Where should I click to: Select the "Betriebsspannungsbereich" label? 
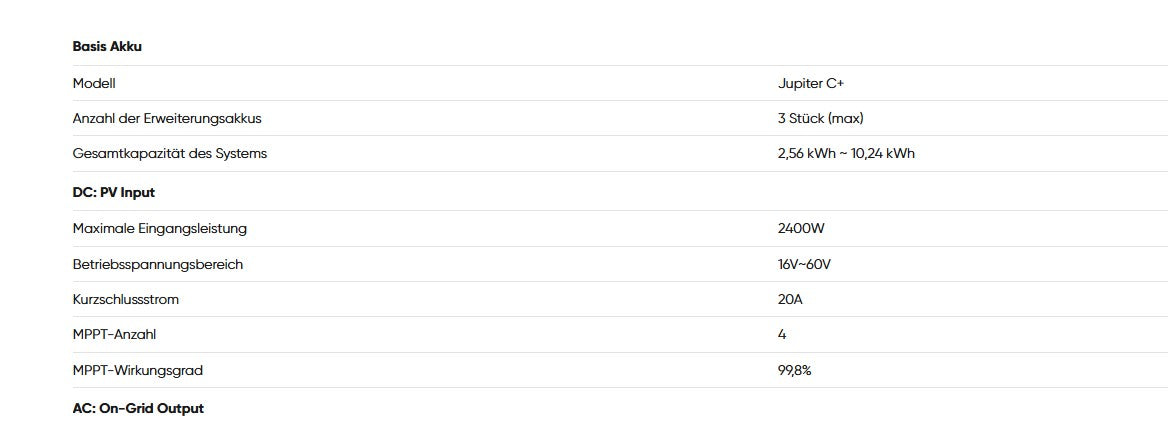(x=158, y=265)
